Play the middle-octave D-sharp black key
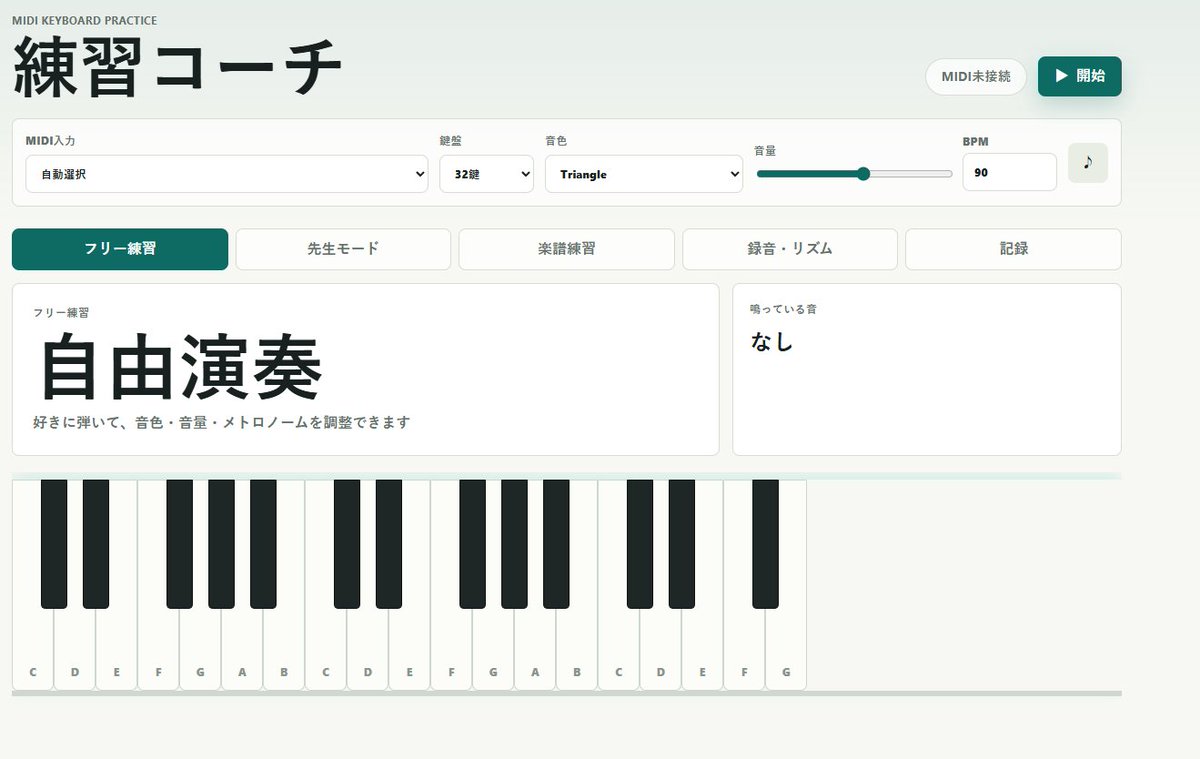Screen dimensions: 1200x759 coord(389,544)
